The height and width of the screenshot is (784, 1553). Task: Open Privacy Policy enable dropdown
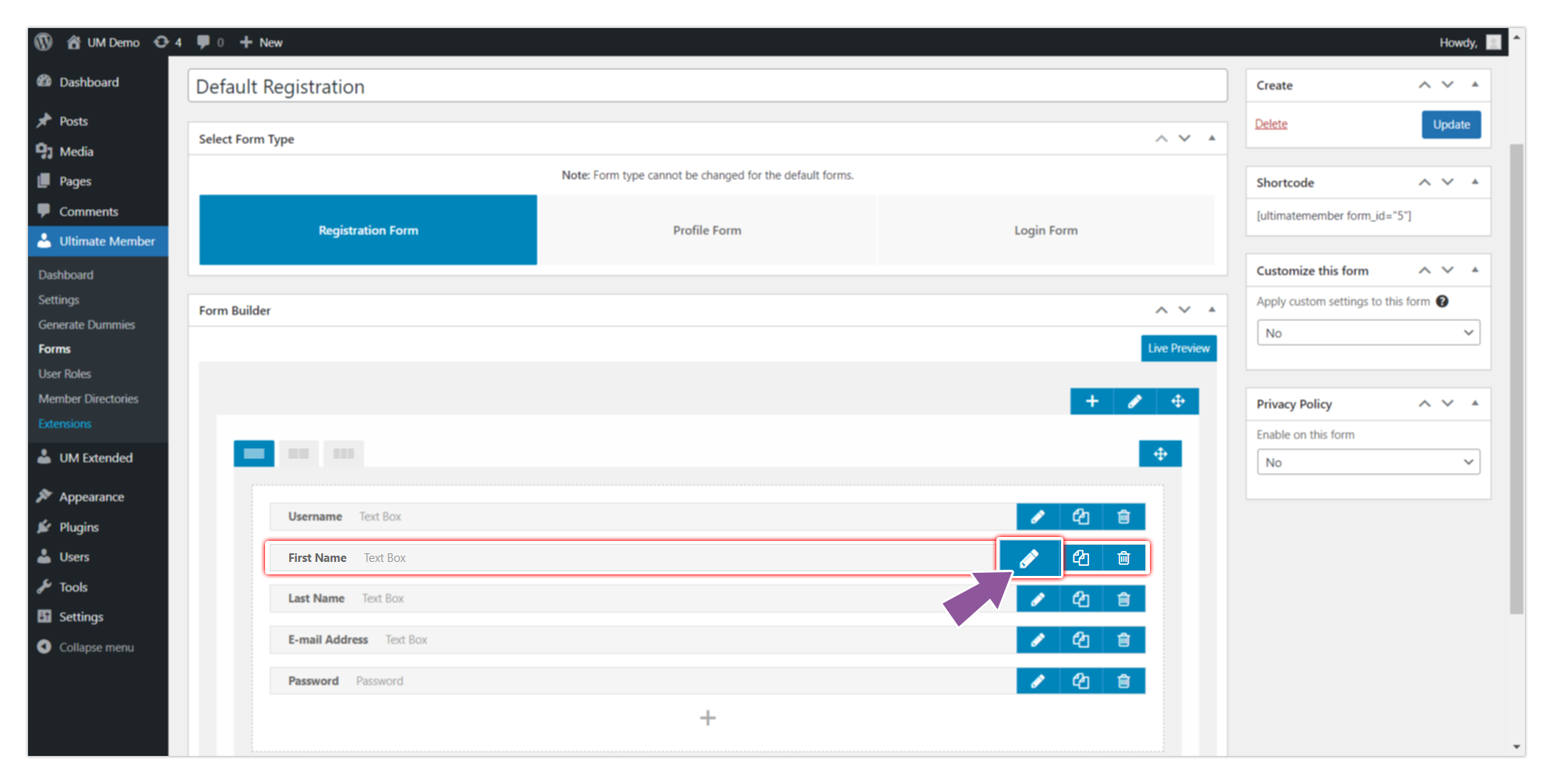1368,462
